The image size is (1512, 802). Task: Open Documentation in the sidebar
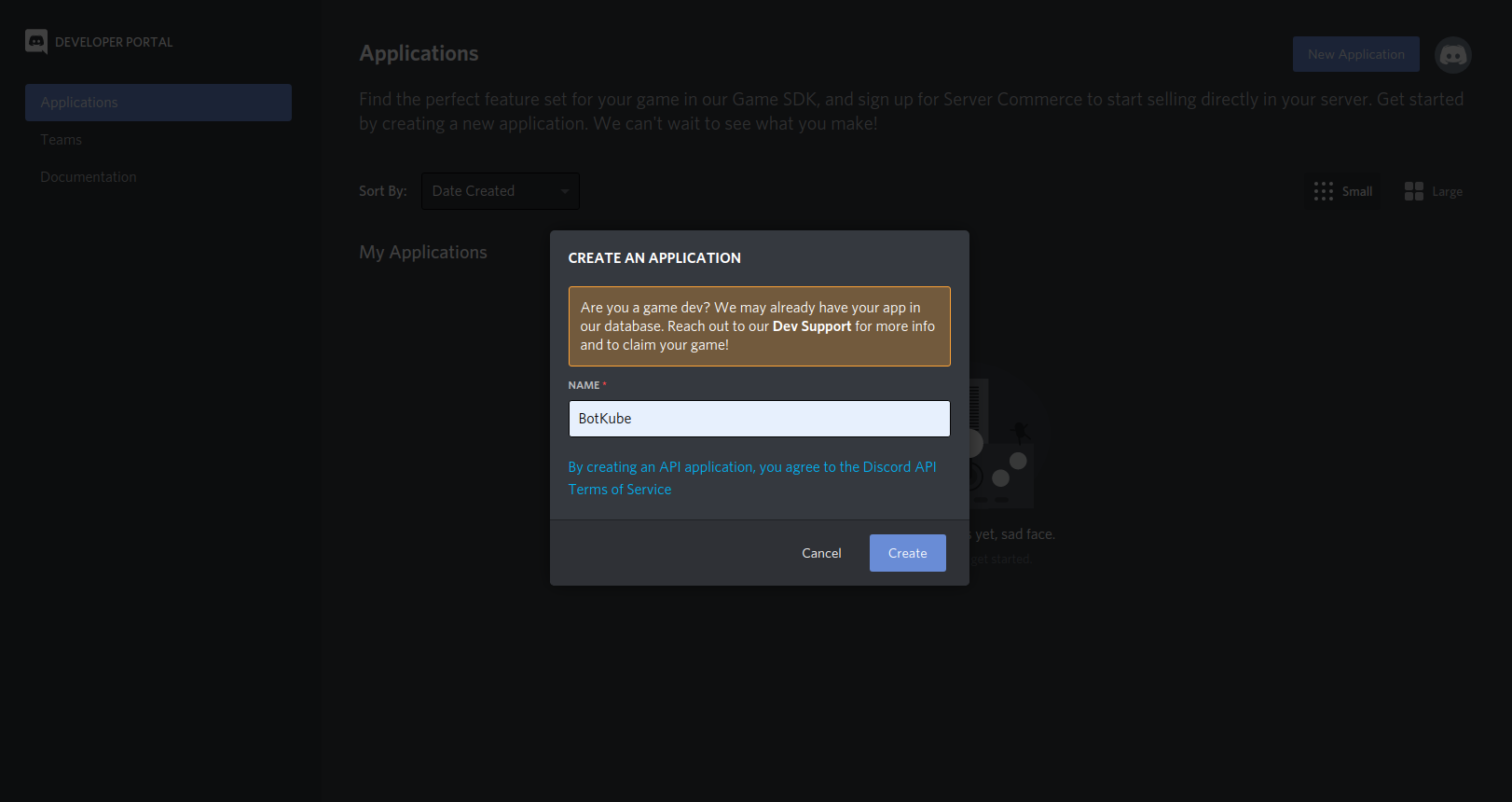point(89,177)
